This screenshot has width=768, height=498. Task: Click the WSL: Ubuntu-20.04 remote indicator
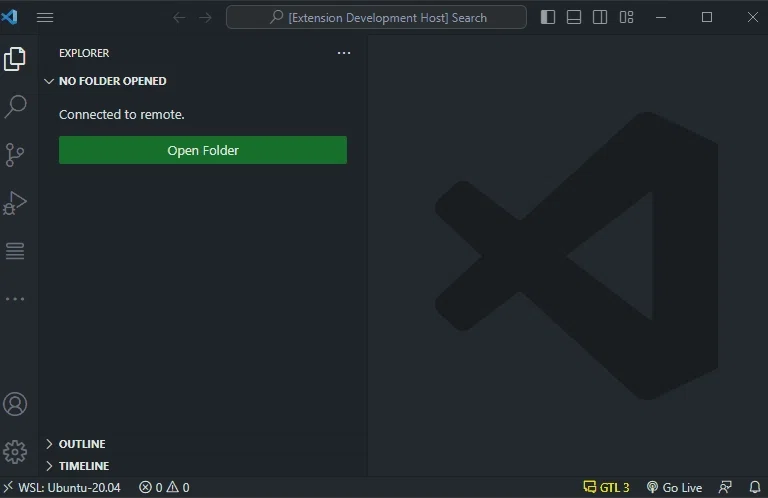point(62,488)
